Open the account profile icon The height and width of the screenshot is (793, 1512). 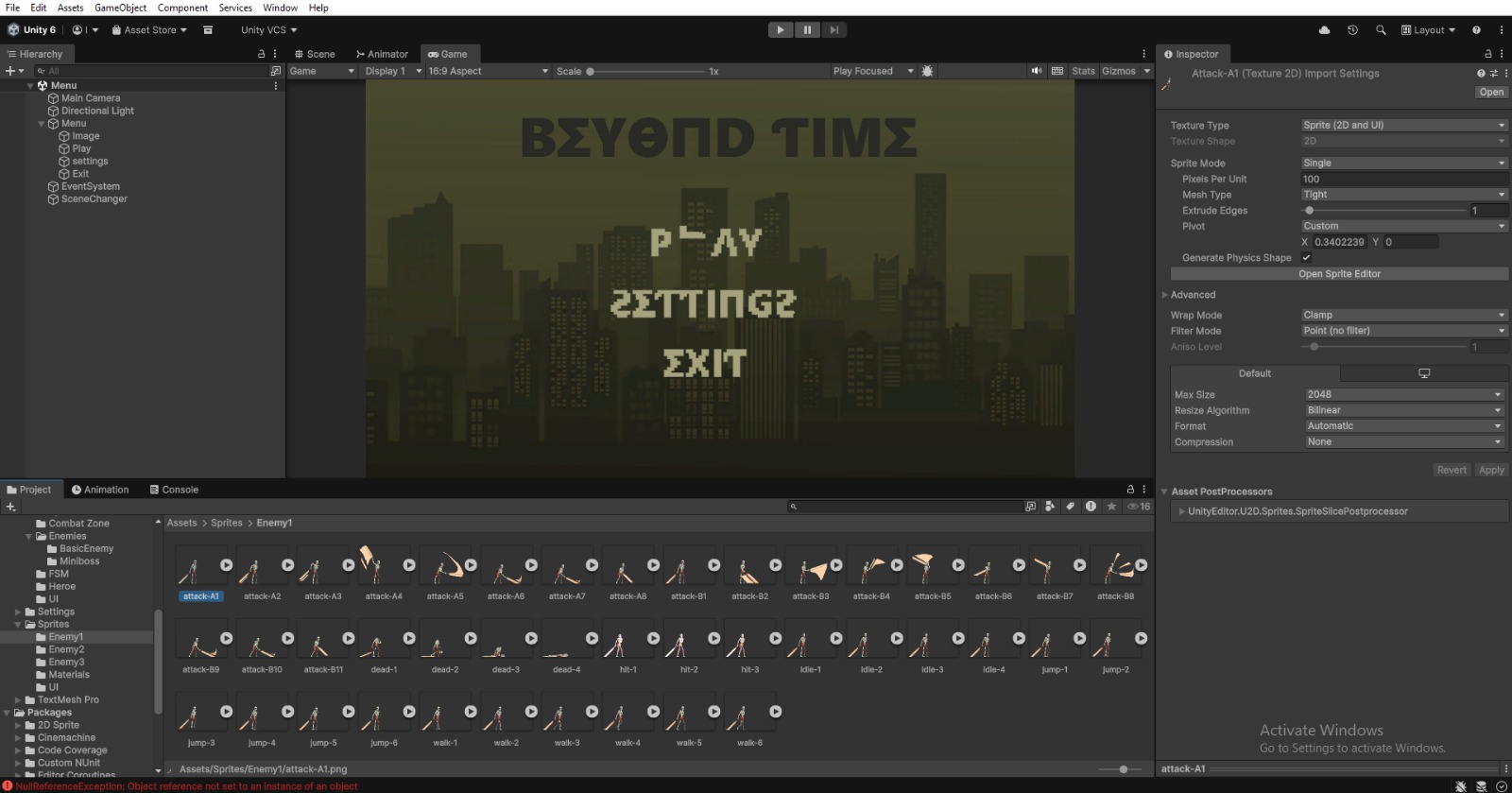tap(84, 30)
